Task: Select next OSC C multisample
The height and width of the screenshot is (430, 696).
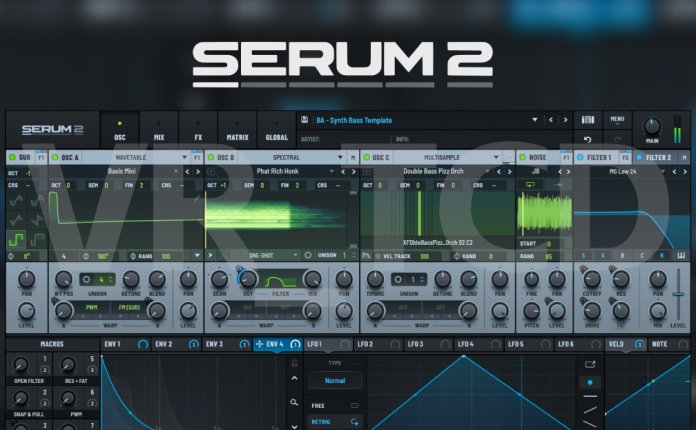Action: pyautogui.click(x=510, y=171)
